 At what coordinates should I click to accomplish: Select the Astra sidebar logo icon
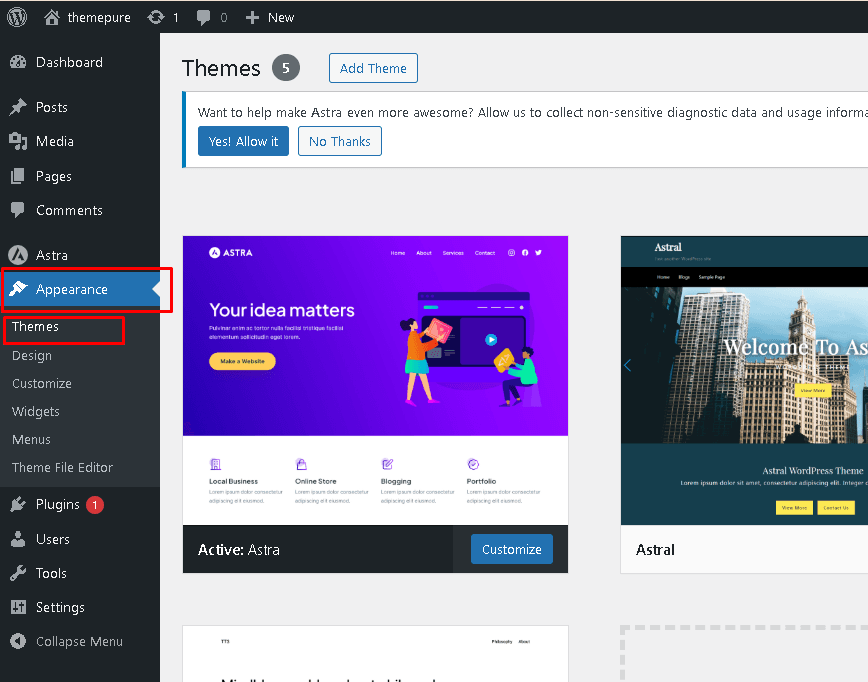click(18, 255)
